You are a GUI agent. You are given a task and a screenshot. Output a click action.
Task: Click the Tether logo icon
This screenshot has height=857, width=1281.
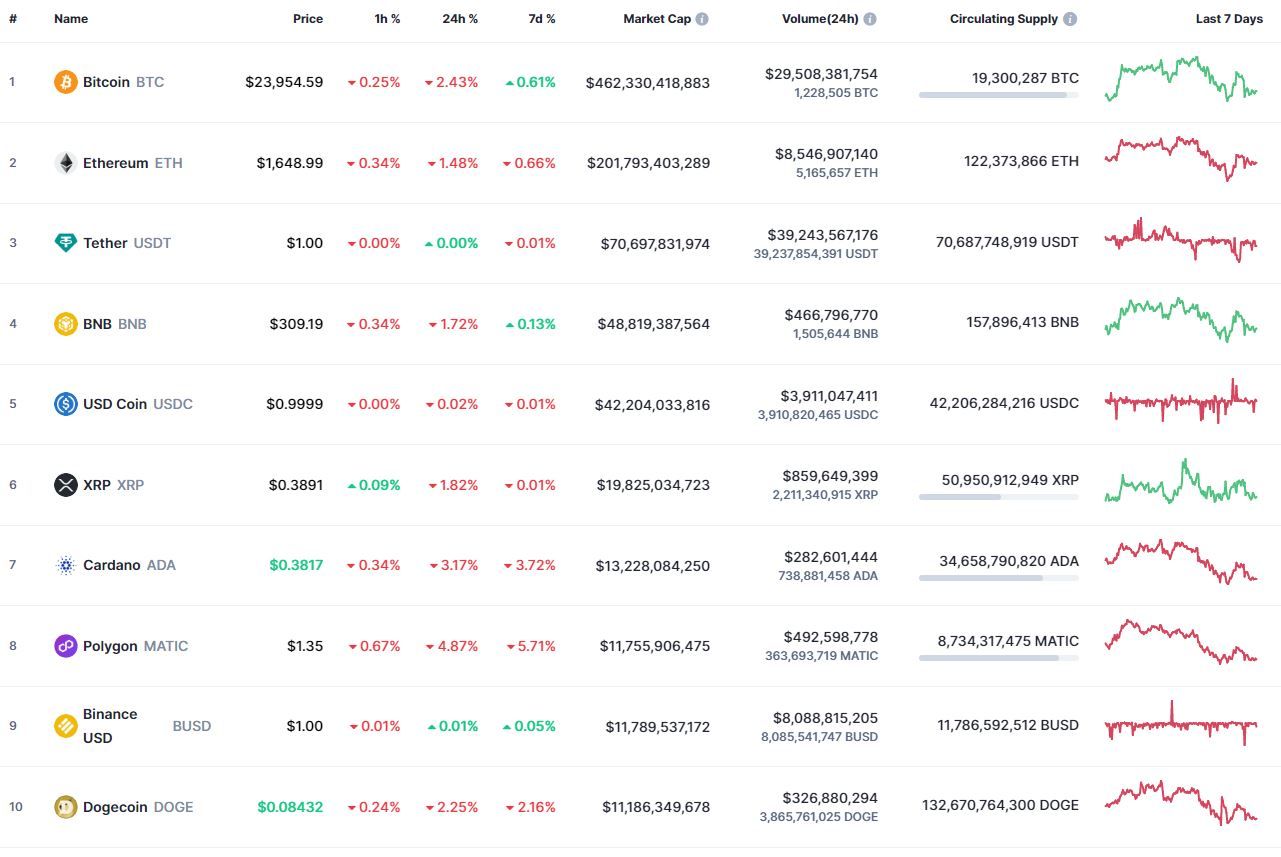66,243
